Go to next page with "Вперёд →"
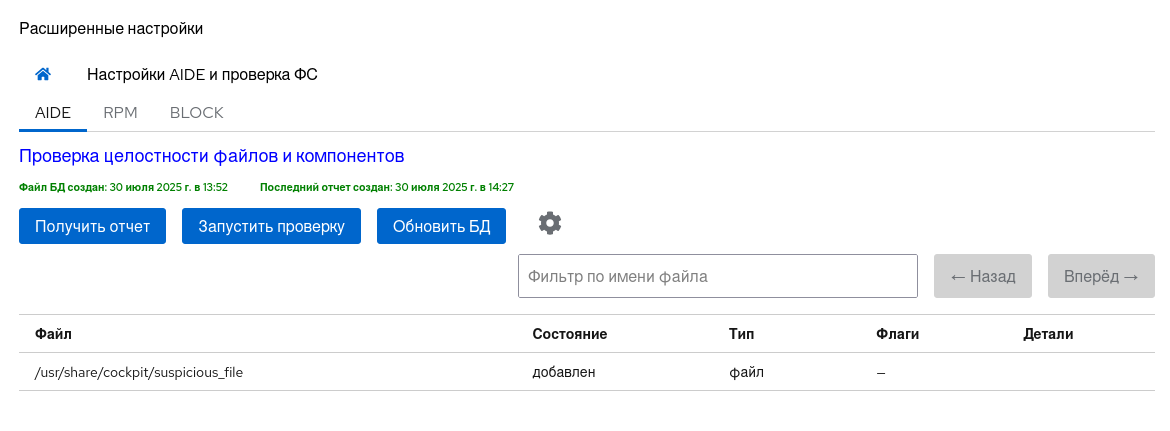Image resolution: width=1170 pixels, height=431 pixels. click(x=1101, y=276)
